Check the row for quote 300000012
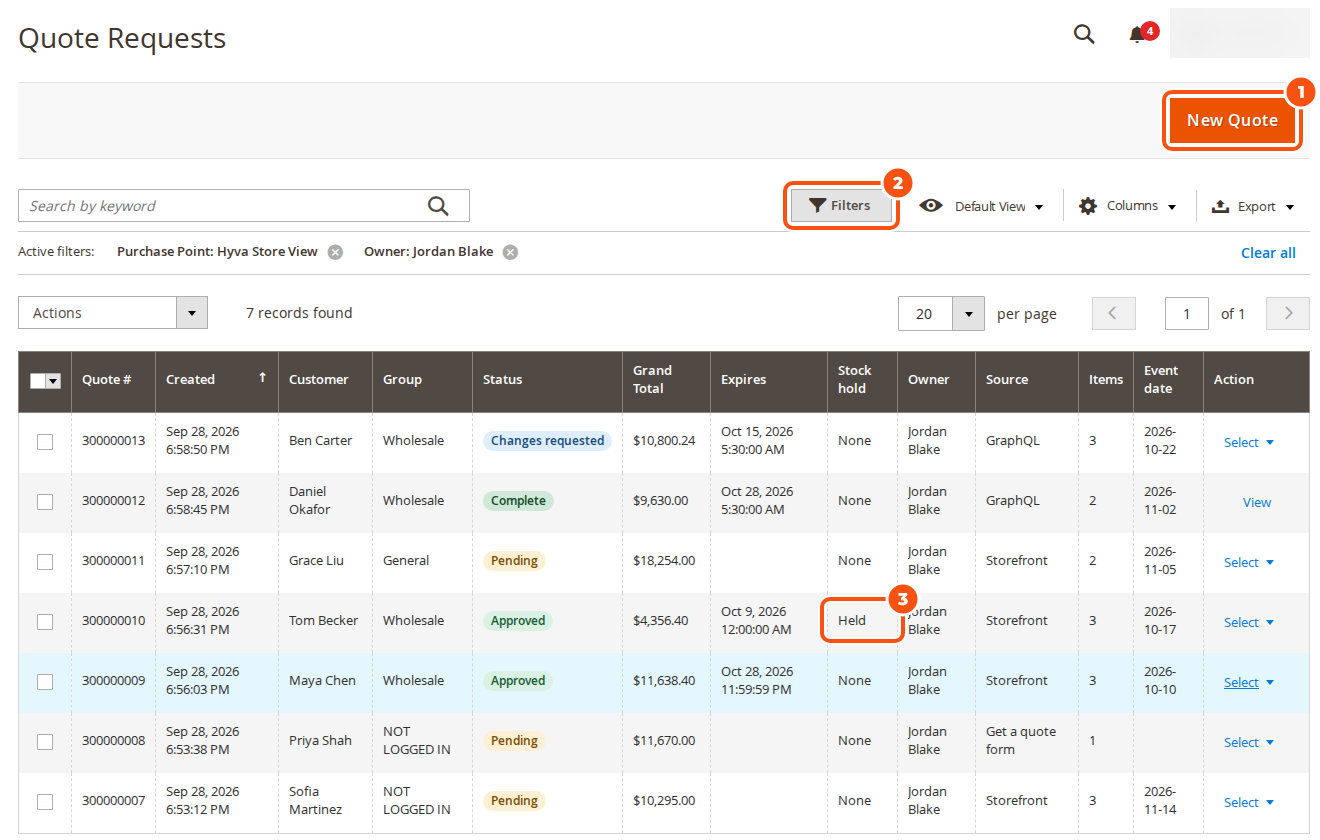This screenshot has width=1320, height=840. [45, 502]
